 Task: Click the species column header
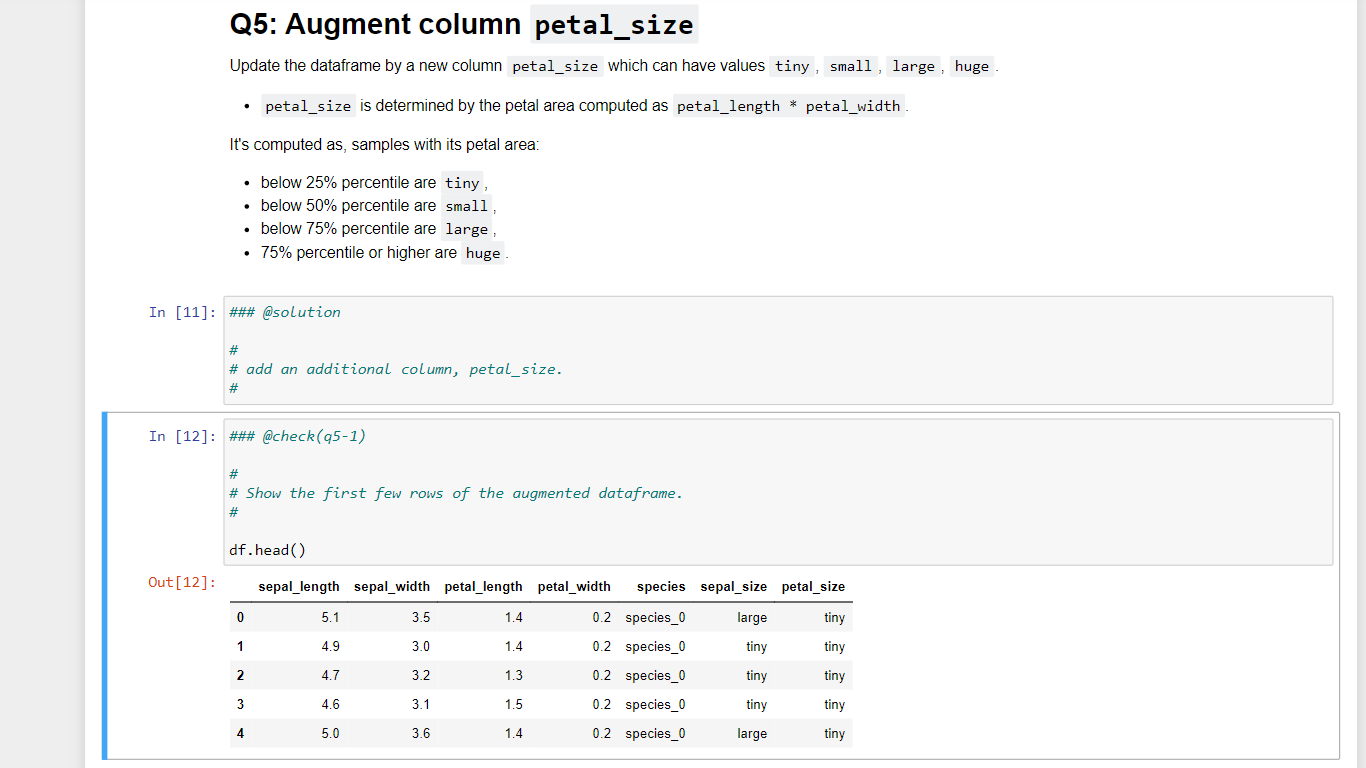click(661, 587)
